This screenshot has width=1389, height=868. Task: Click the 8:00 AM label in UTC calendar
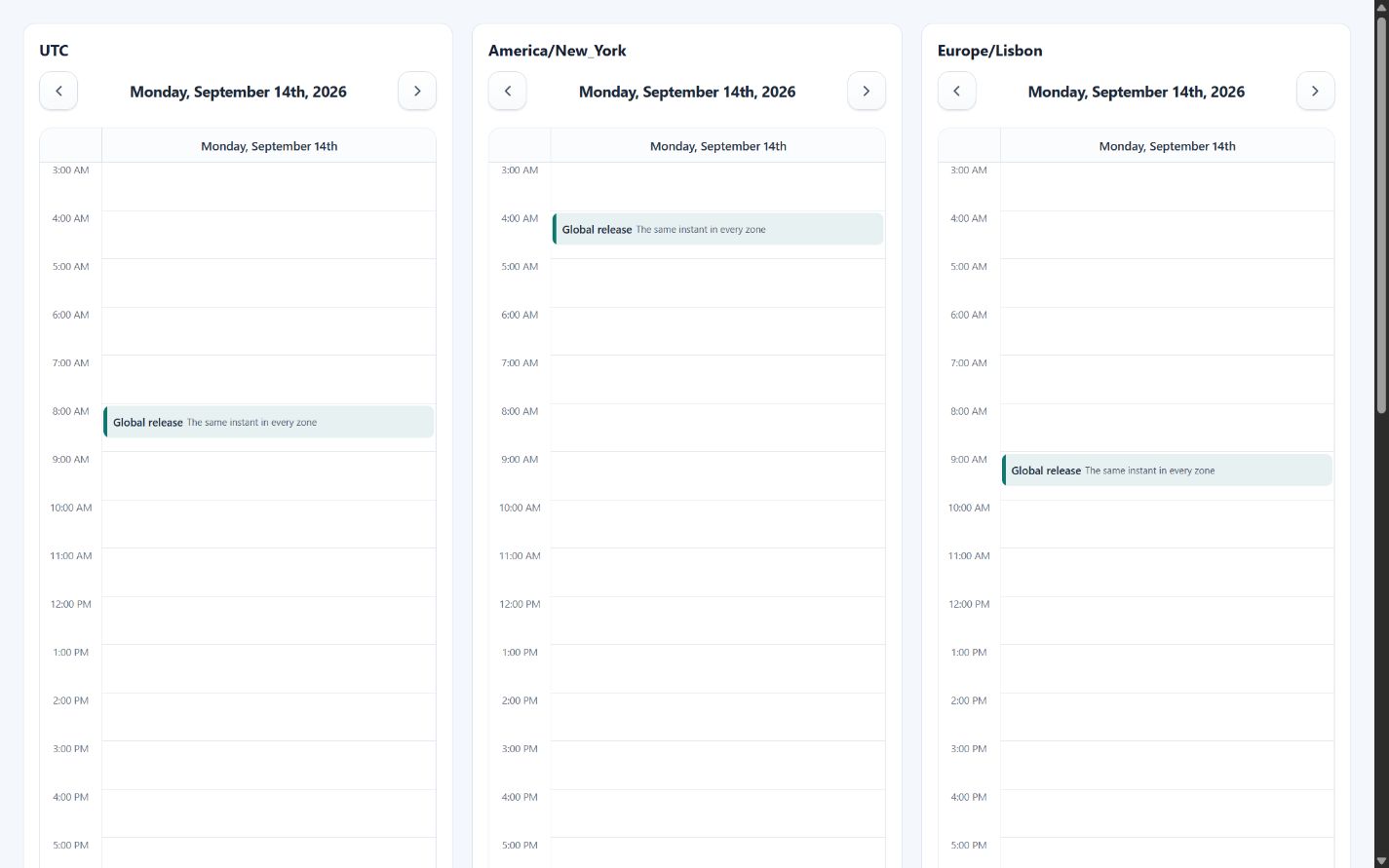70,411
